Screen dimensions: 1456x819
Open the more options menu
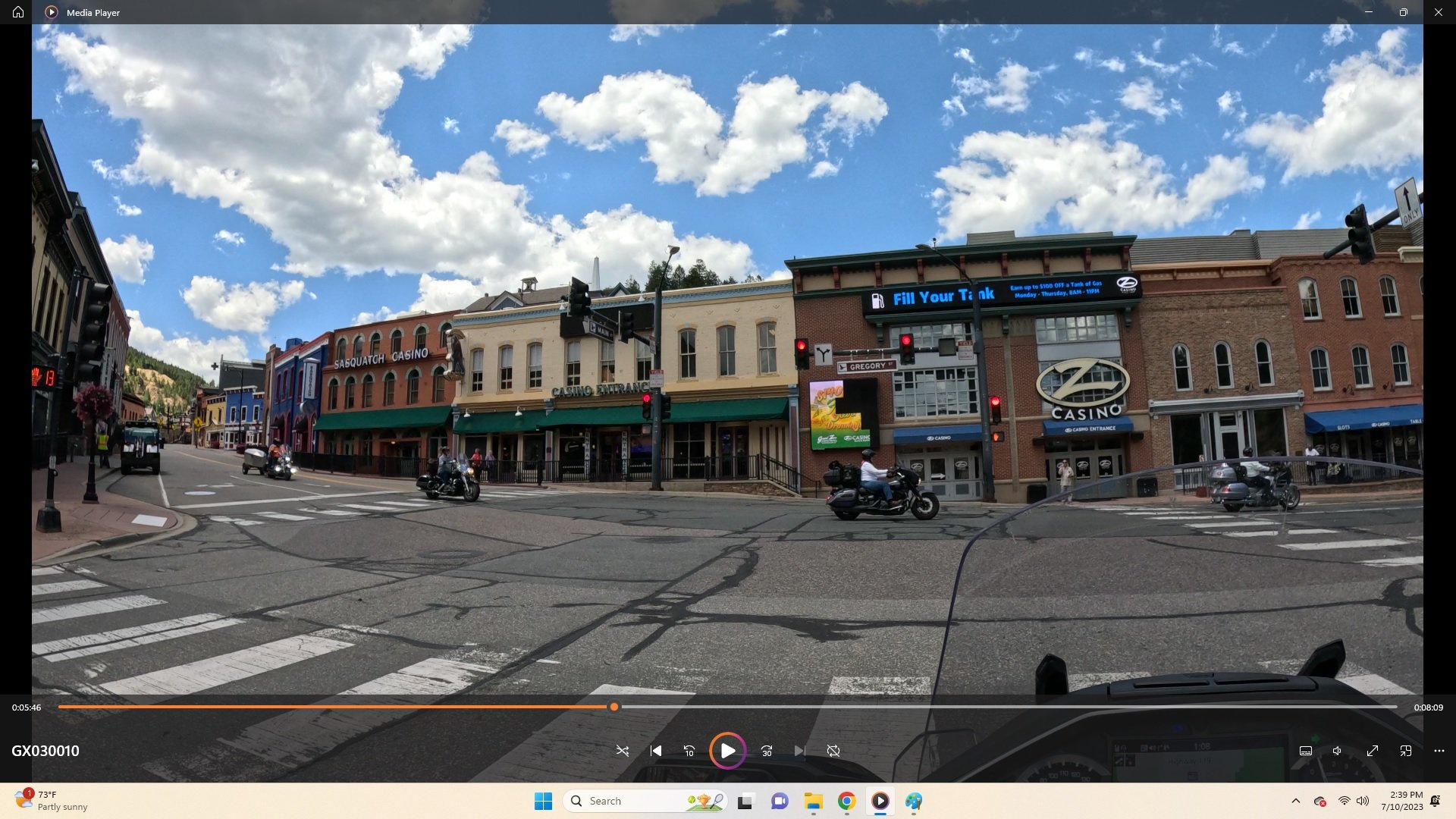(x=1439, y=751)
